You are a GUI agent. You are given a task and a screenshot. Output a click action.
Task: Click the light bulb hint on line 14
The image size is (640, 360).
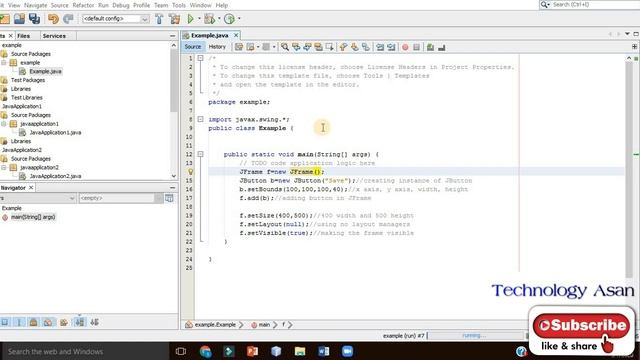point(190,172)
